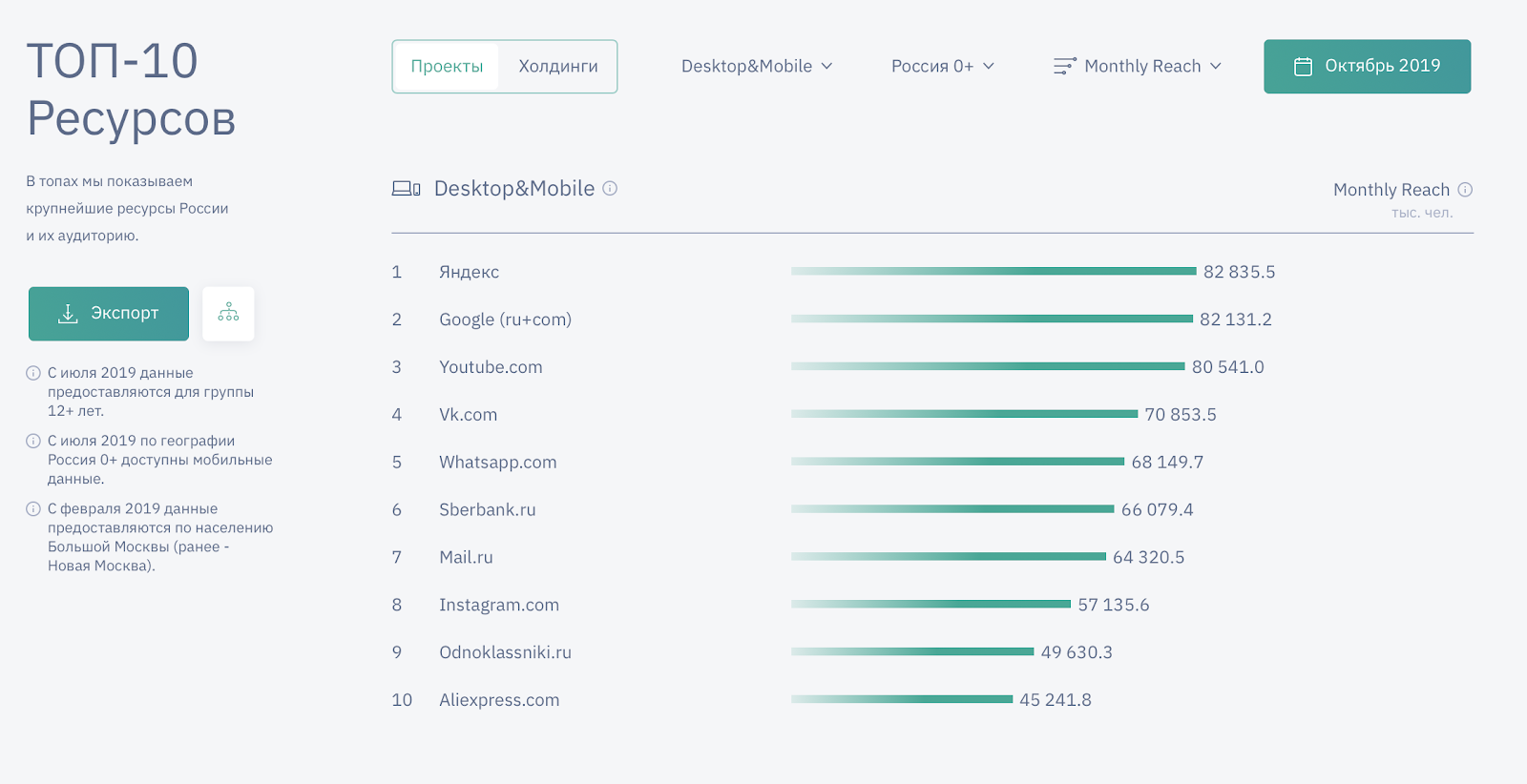Select the Odnoklassniki.ru row
Viewport: 1527px width, 784px height.
coord(931,652)
